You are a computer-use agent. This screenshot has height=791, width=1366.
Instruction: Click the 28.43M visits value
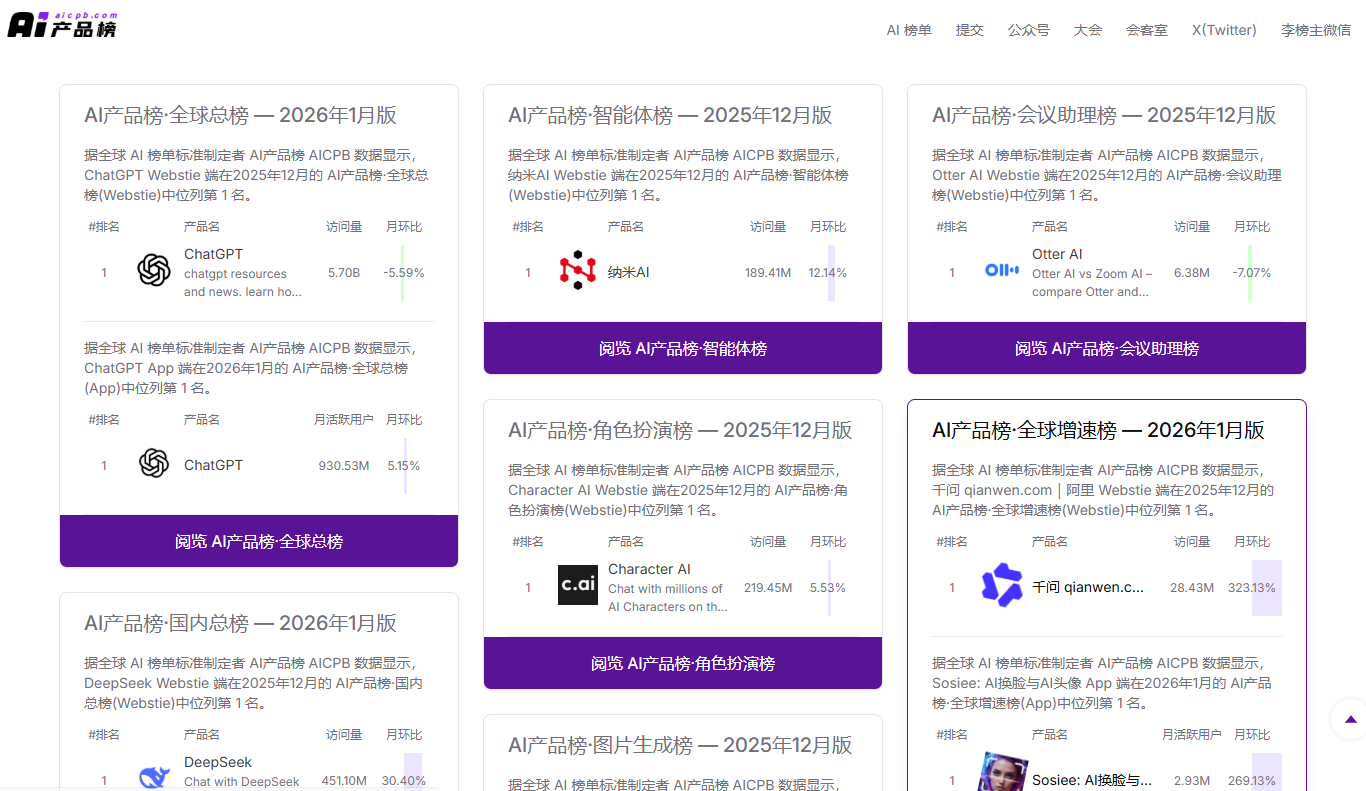(1192, 587)
